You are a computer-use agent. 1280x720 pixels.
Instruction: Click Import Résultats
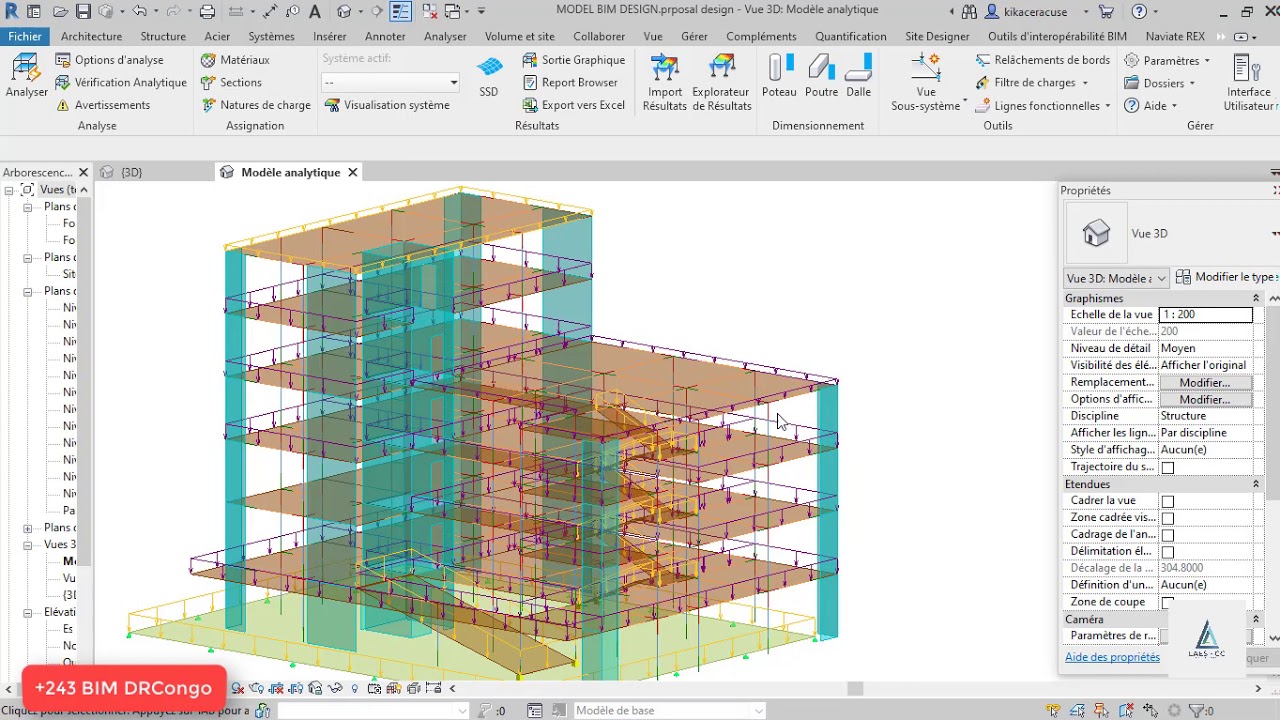(665, 82)
